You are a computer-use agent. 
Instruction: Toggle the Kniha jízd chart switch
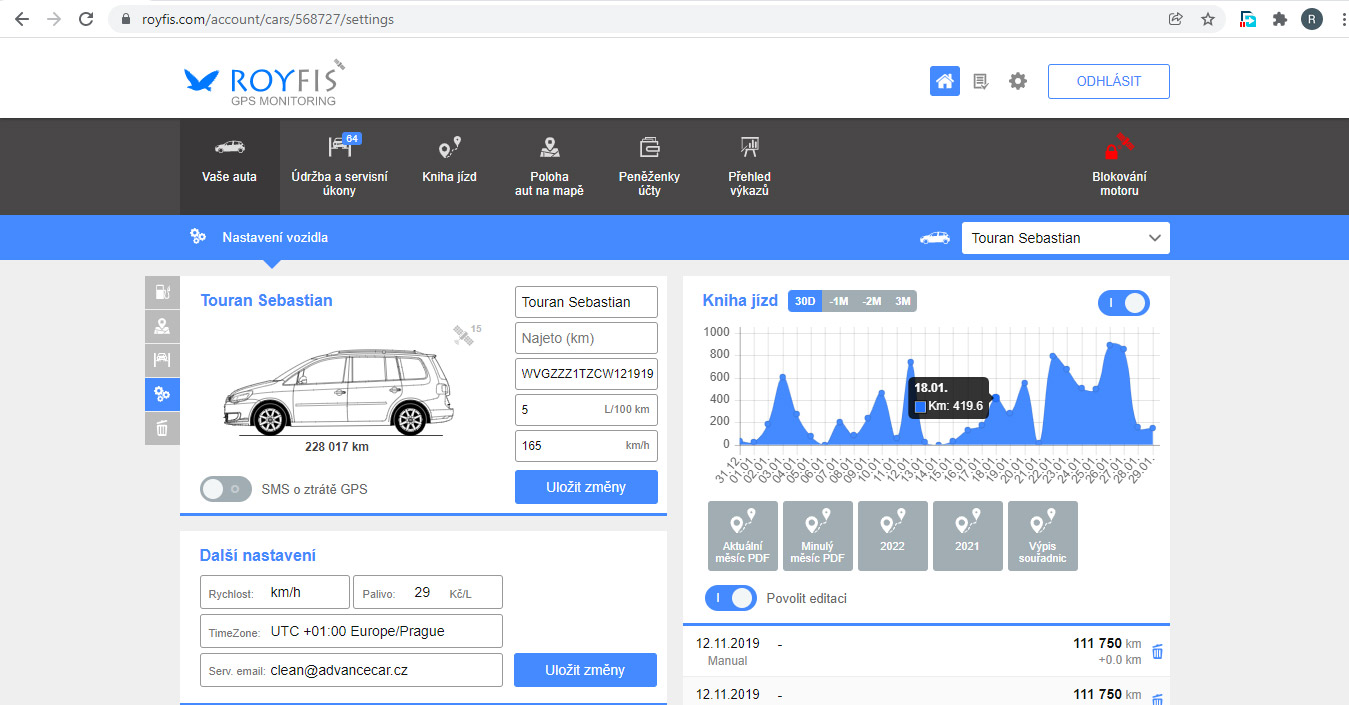click(x=1123, y=303)
